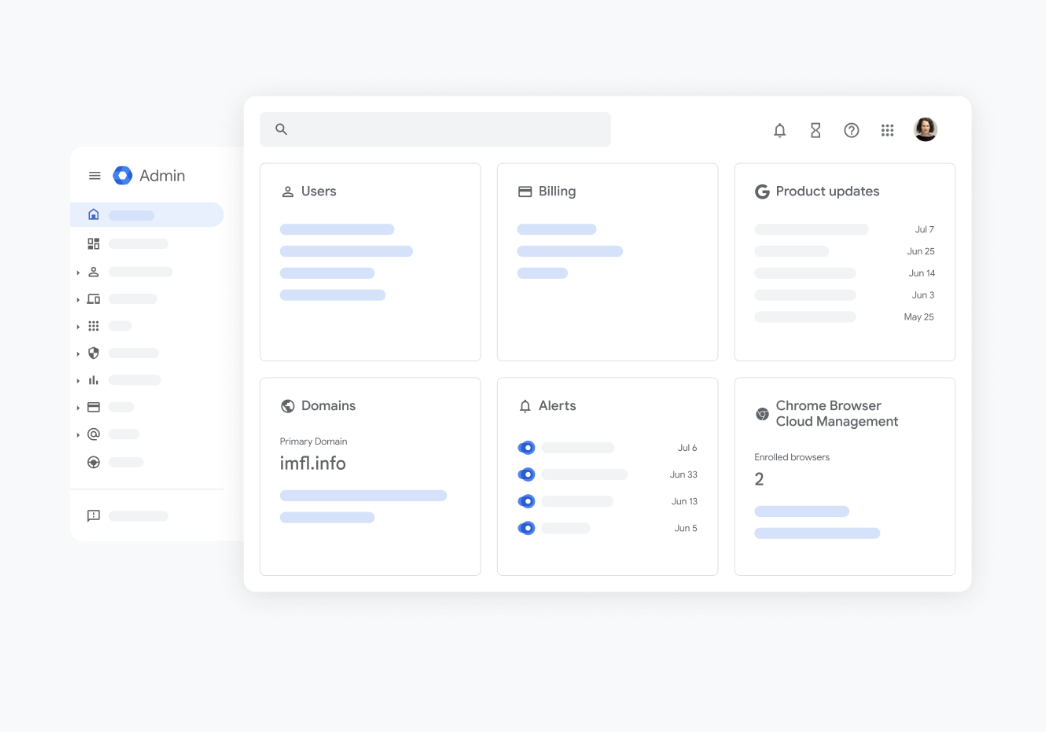Screen dimensions: 1046x732
Task: Click the Home icon in sidebar
Action: [x=94, y=215]
